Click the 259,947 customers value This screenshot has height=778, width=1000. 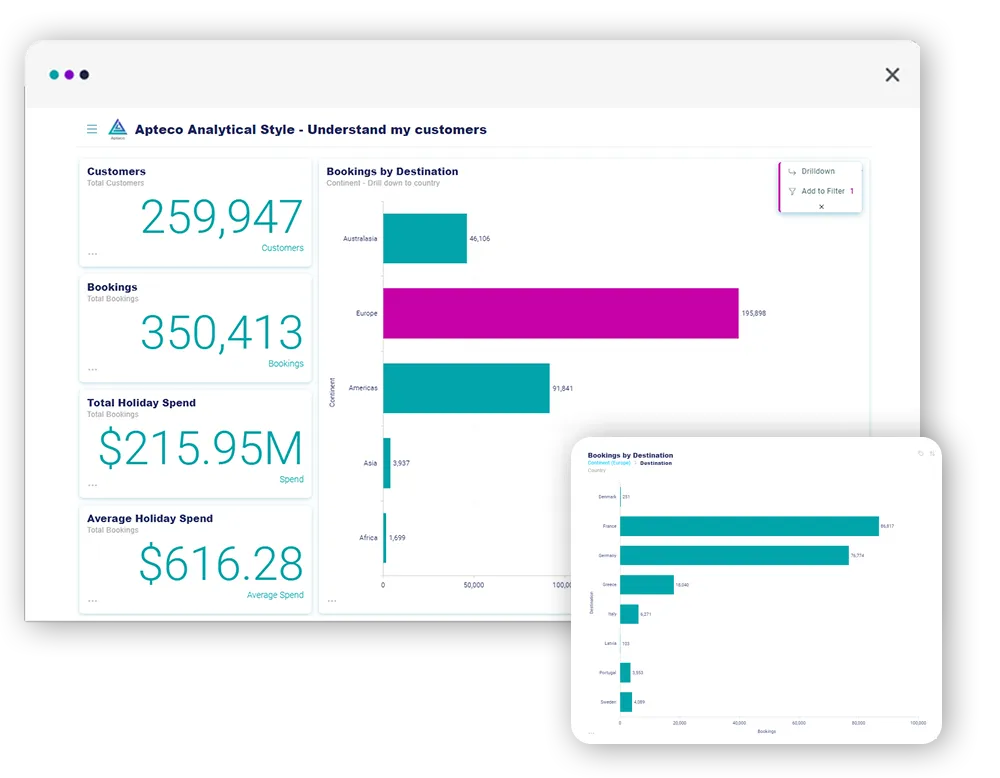coord(221,217)
